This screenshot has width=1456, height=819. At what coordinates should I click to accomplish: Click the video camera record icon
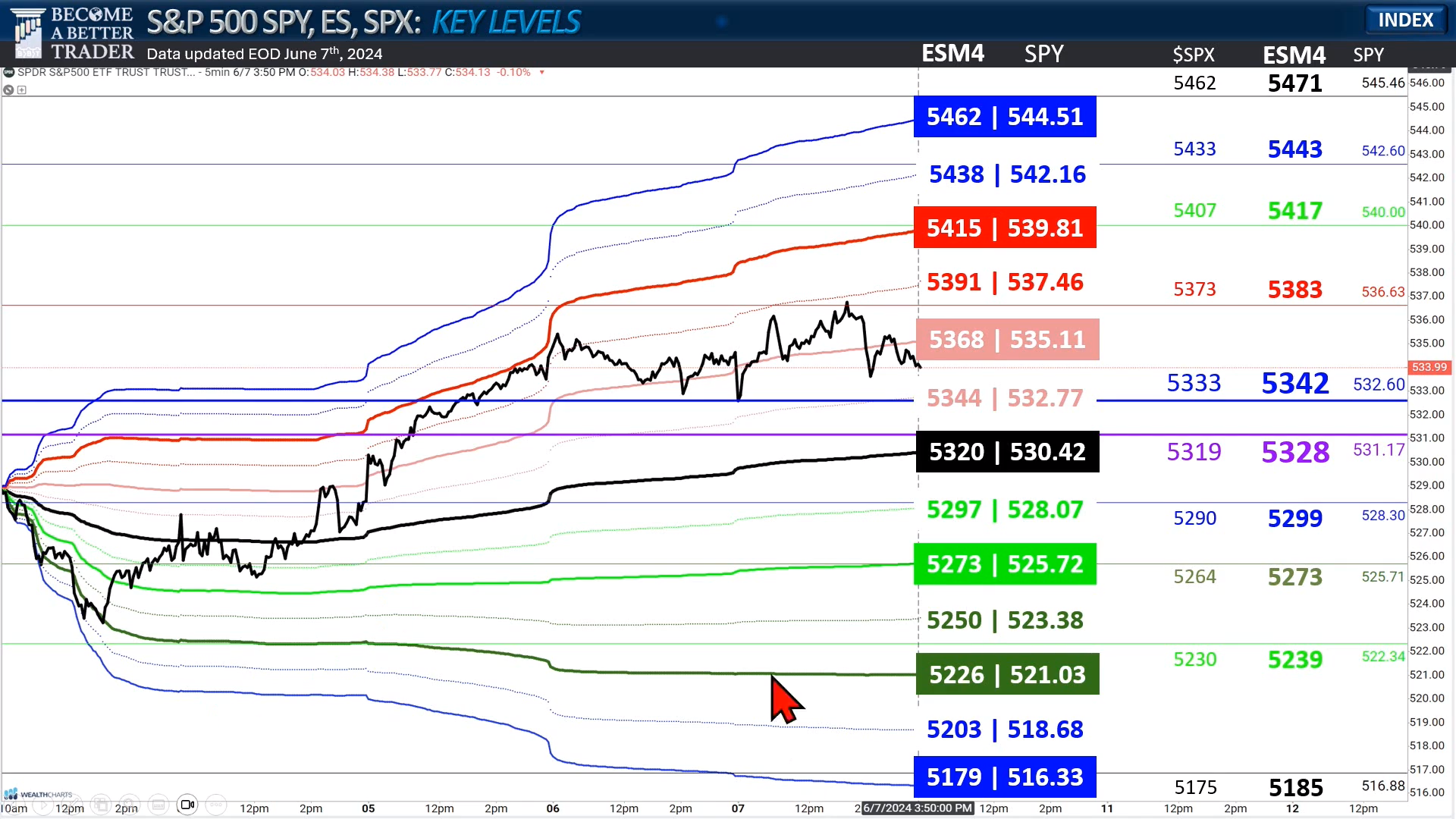[x=187, y=804]
